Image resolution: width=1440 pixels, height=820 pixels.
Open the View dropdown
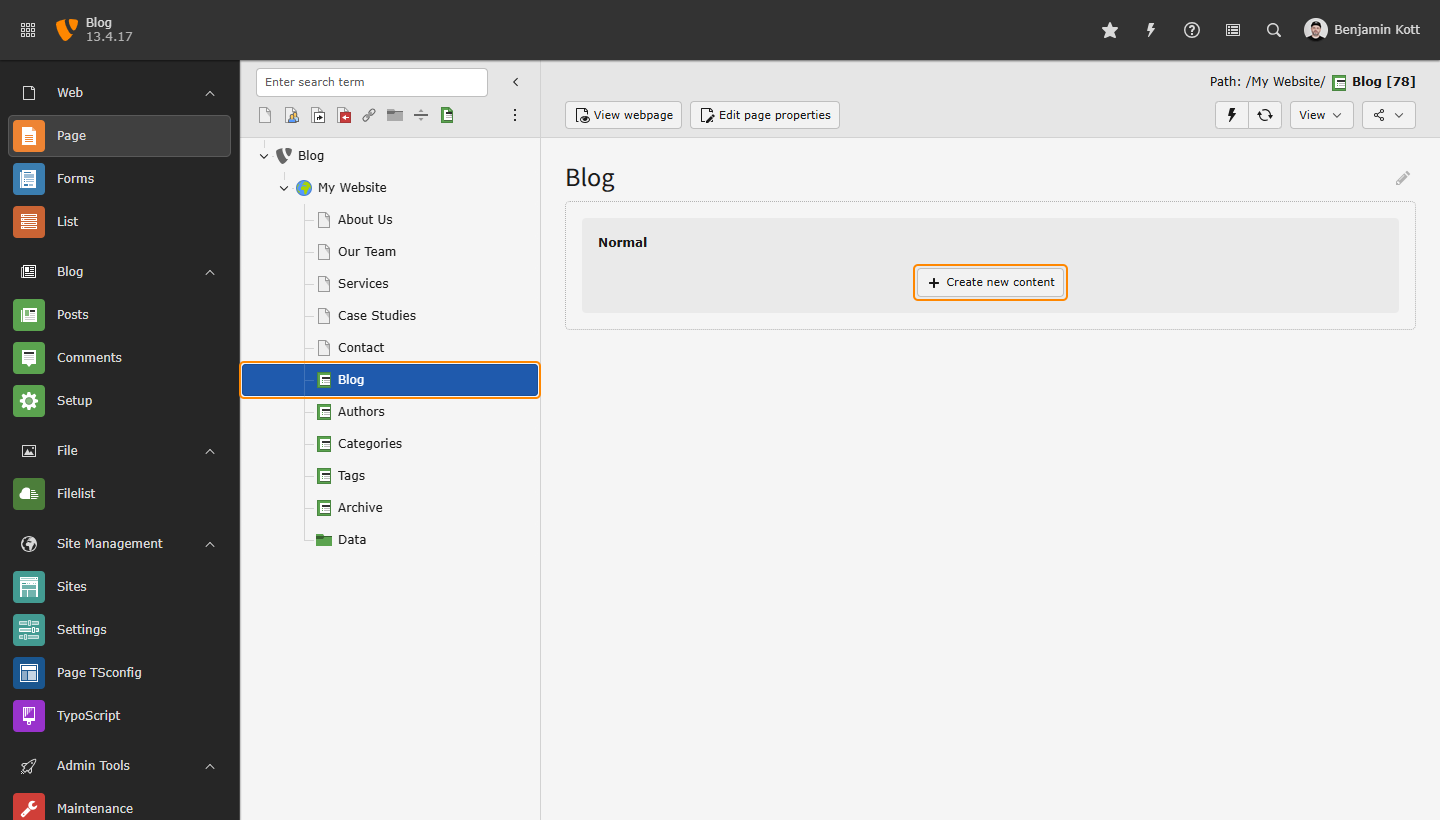[x=1321, y=115]
